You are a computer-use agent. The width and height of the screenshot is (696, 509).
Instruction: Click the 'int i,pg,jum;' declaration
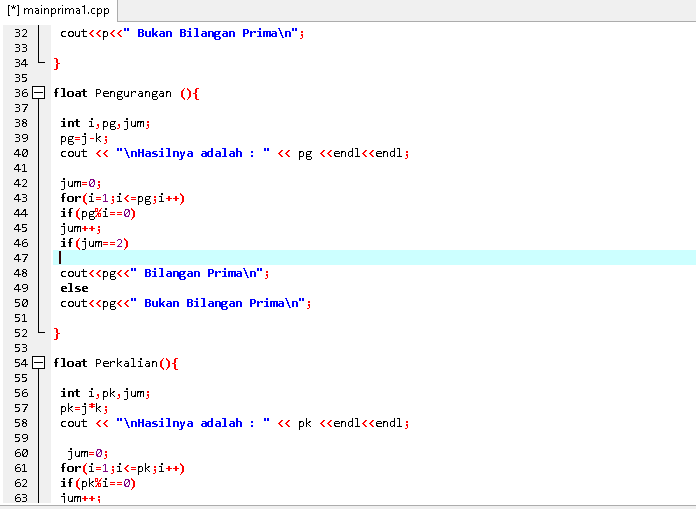point(105,123)
